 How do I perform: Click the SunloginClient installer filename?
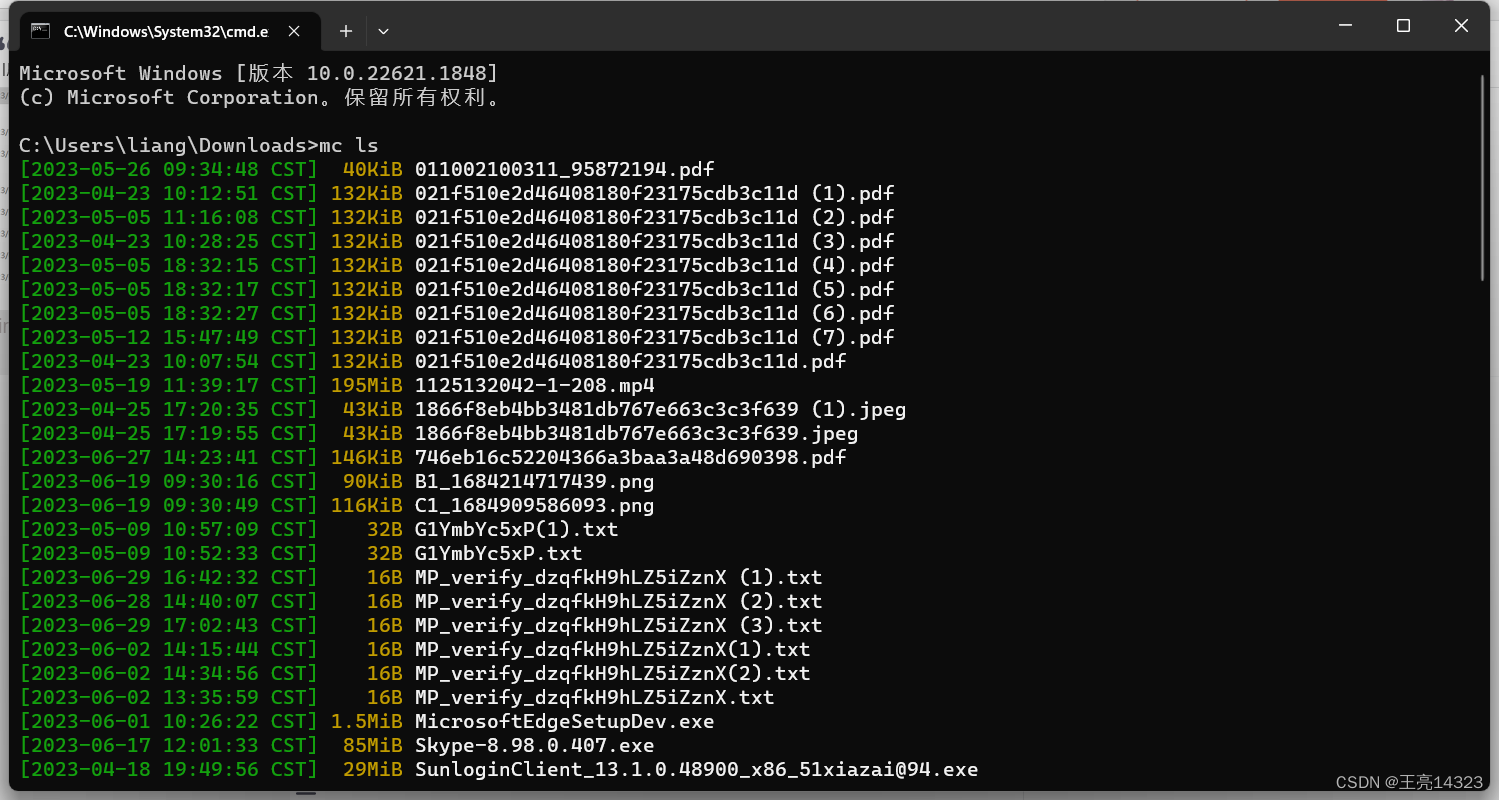696,769
